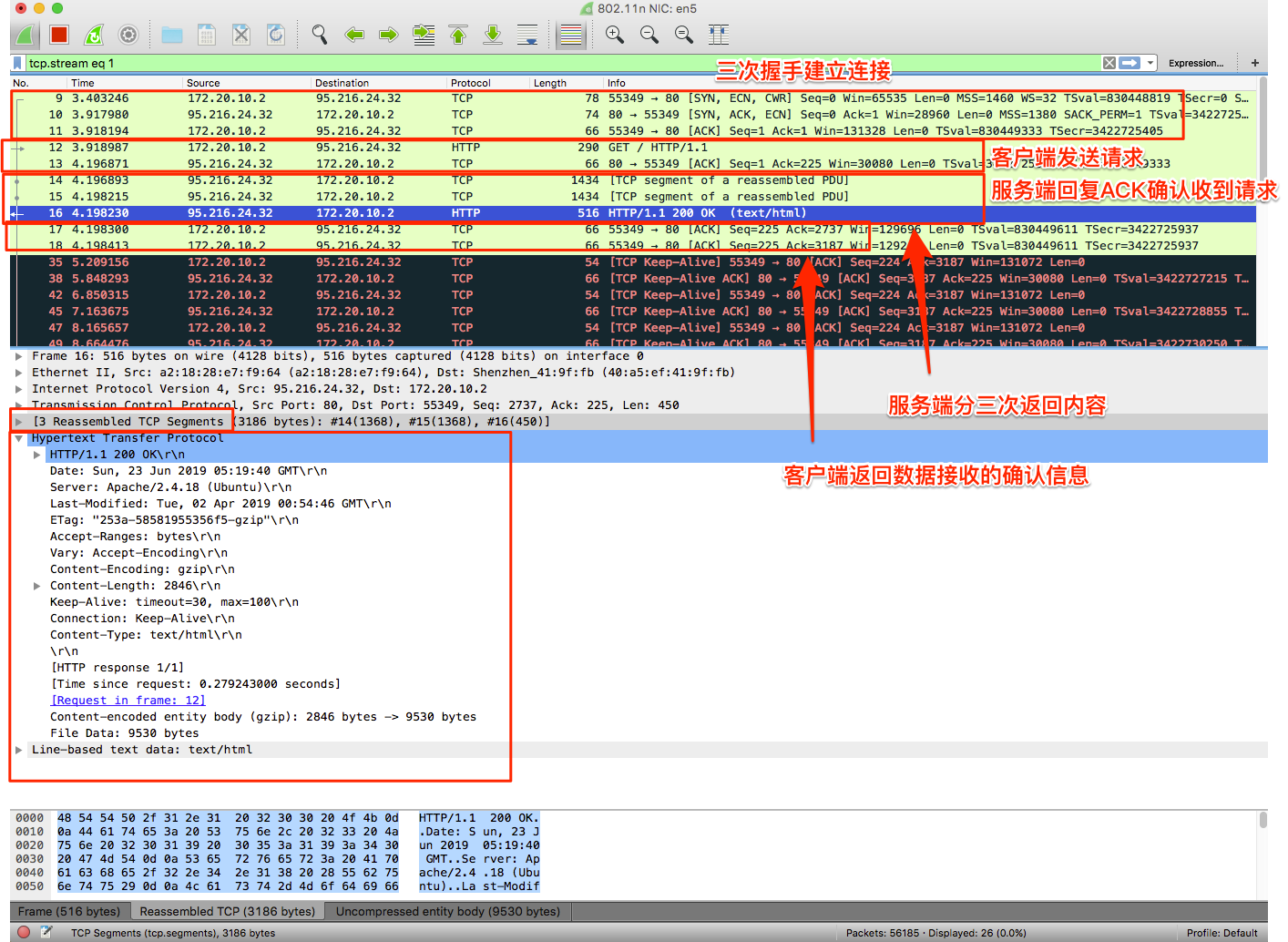Click Profile: Default in status bar

coord(1222,933)
